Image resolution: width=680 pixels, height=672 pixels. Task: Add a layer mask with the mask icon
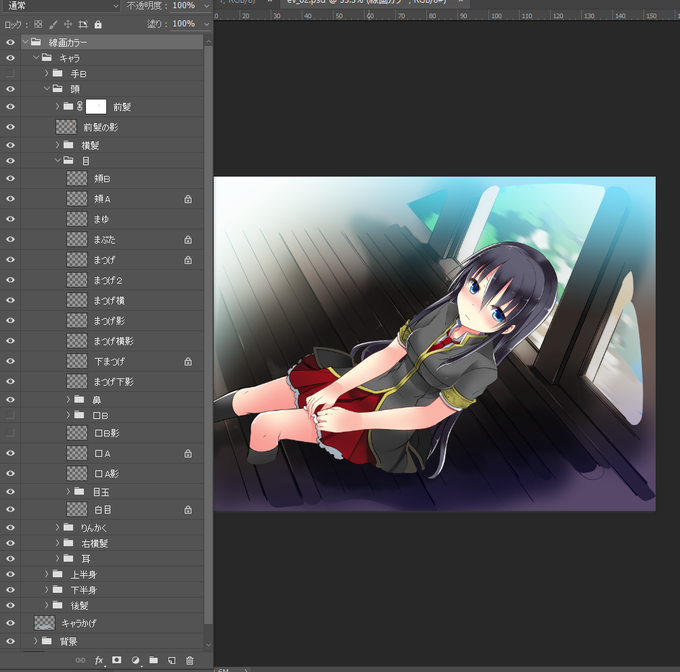click(117, 660)
